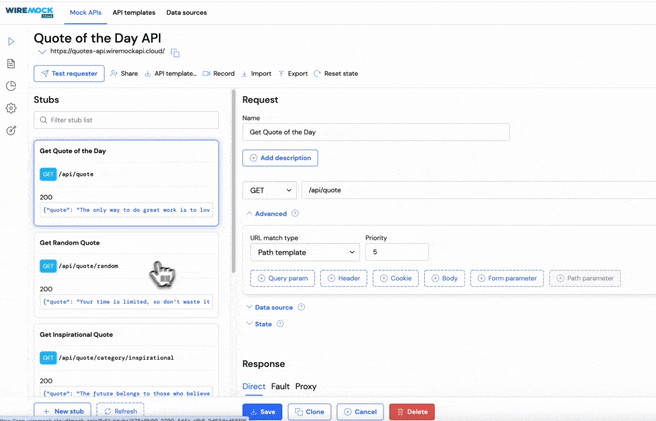Expand the Data source section
656x421 pixels.
(269, 307)
